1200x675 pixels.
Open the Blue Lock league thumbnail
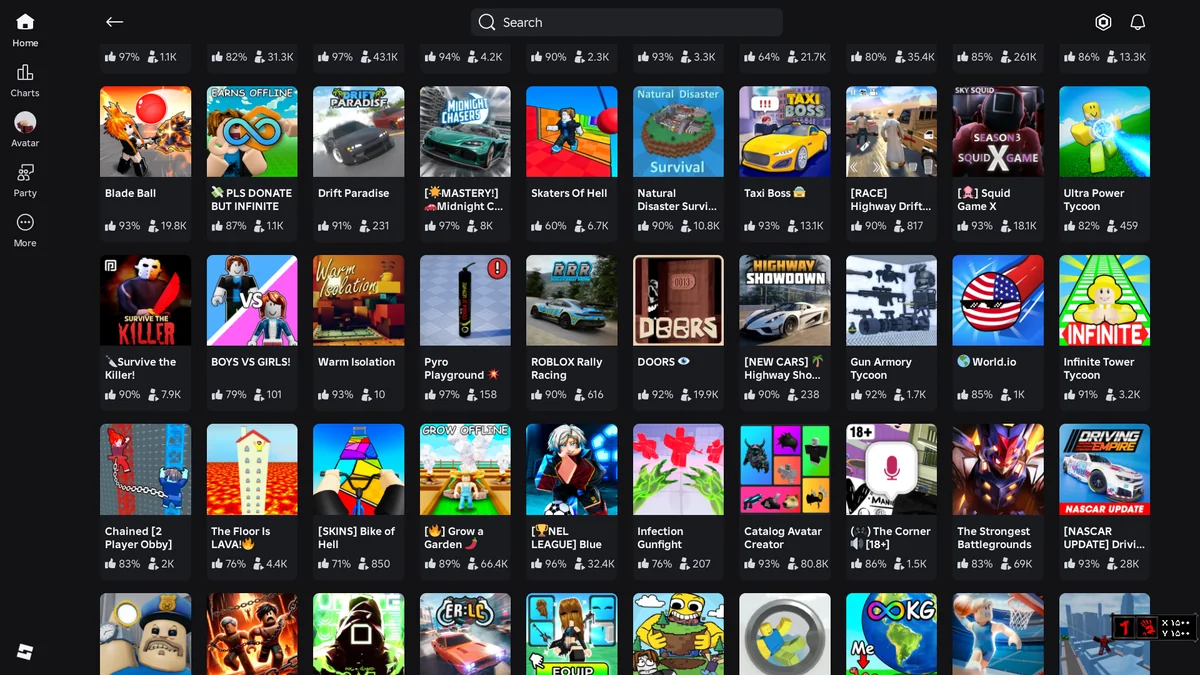click(572, 469)
